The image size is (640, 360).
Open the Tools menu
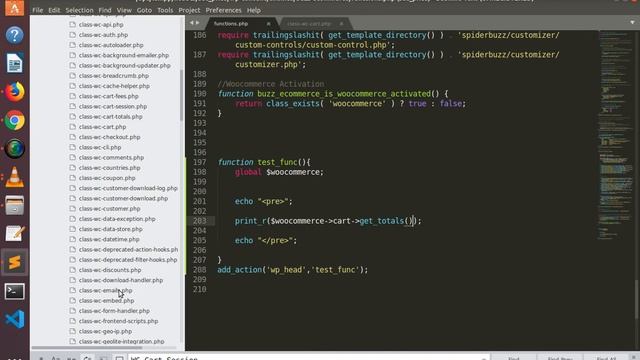pos(165,10)
